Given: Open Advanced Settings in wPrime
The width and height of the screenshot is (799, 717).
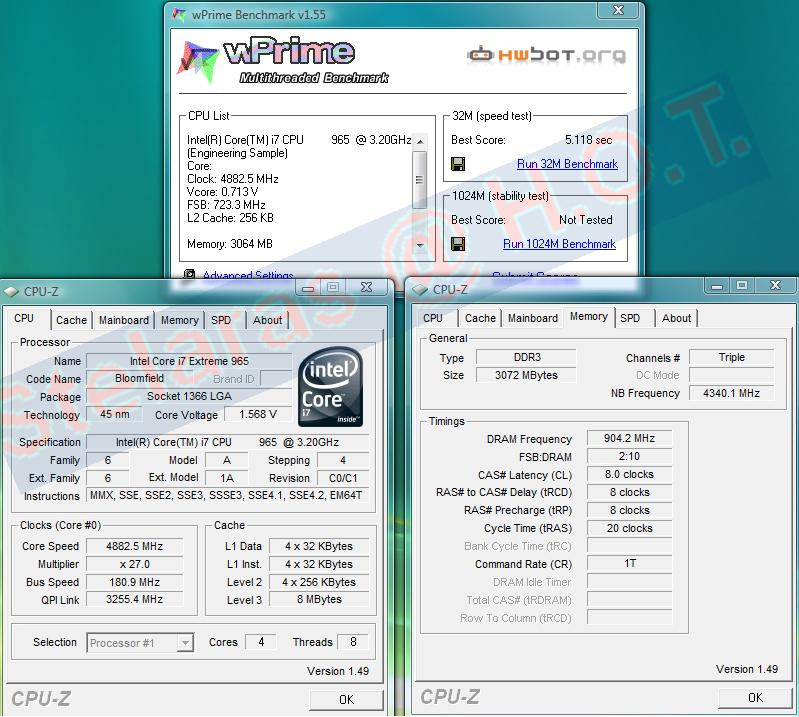Looking at the screenshot, I should point(248,276).
